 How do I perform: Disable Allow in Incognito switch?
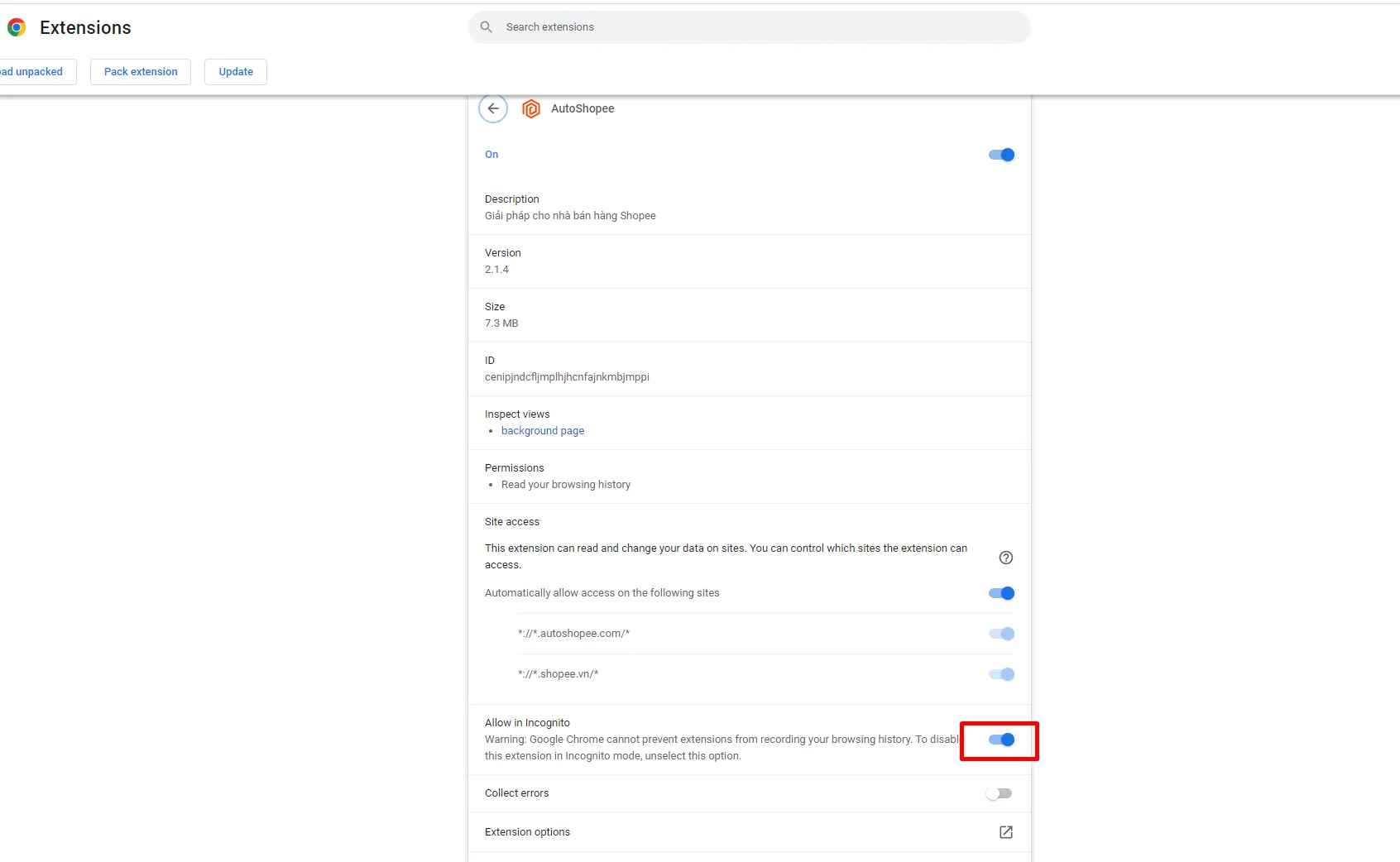[1001, 740]
